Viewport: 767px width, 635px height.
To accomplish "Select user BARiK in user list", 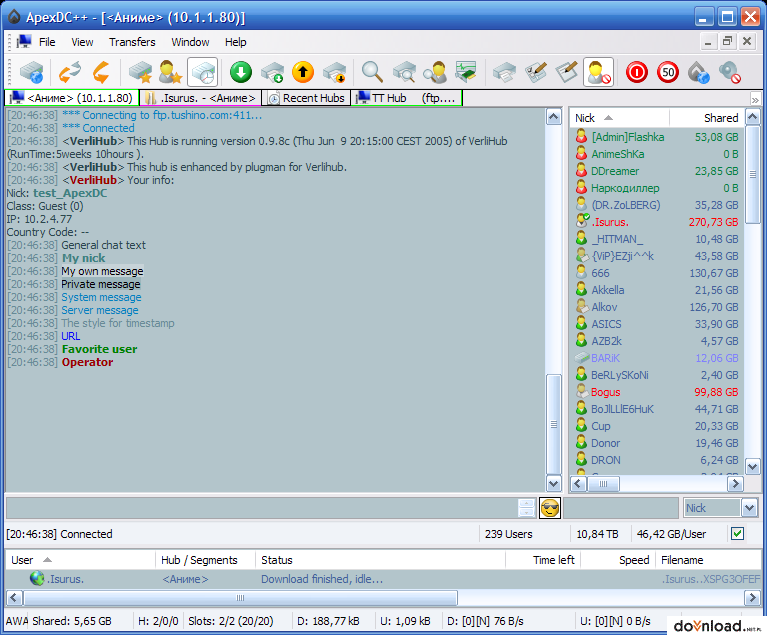I will [657, 358].
